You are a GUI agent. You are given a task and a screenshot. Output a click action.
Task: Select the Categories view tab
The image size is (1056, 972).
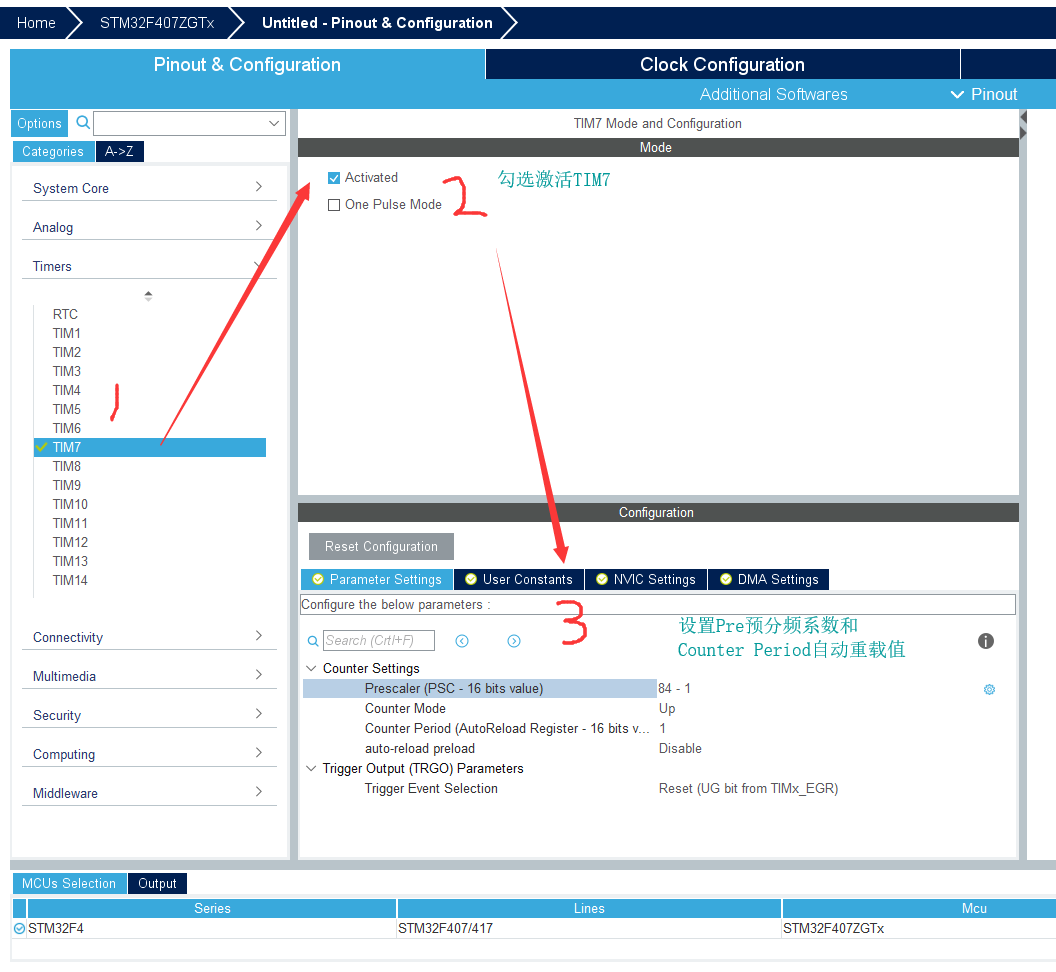tap(53, 152)
